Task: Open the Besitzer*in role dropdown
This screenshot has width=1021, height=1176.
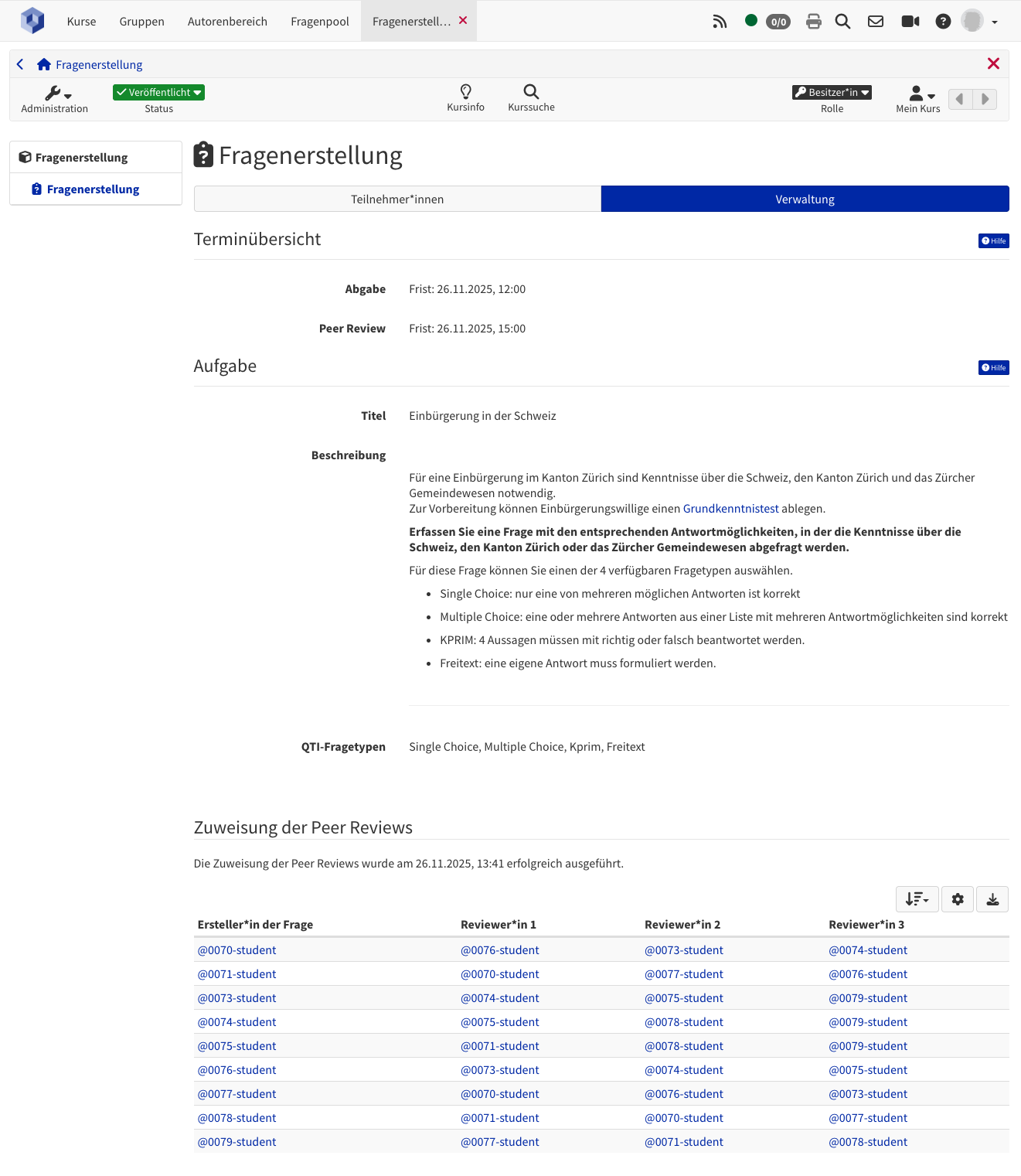Action: click(832, 93)
